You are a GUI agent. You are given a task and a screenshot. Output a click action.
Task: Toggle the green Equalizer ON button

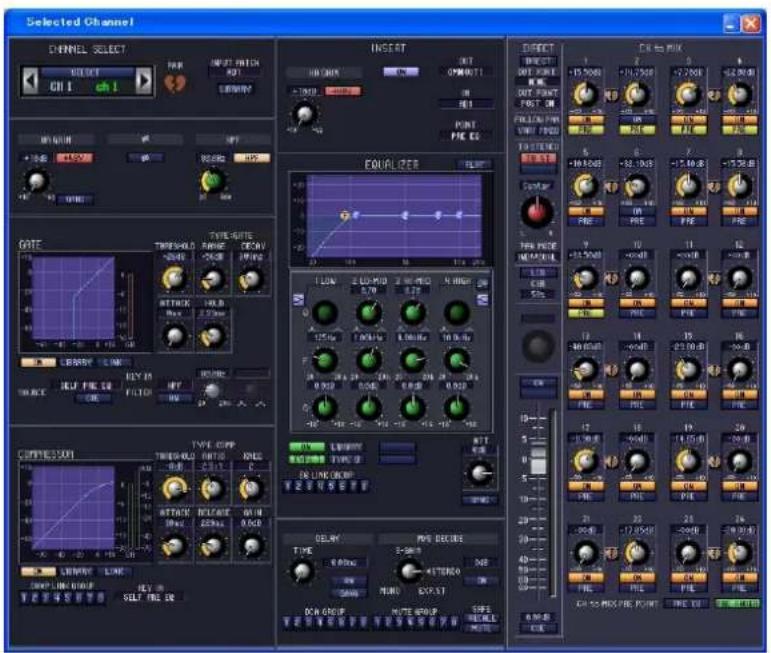[307, 447]
